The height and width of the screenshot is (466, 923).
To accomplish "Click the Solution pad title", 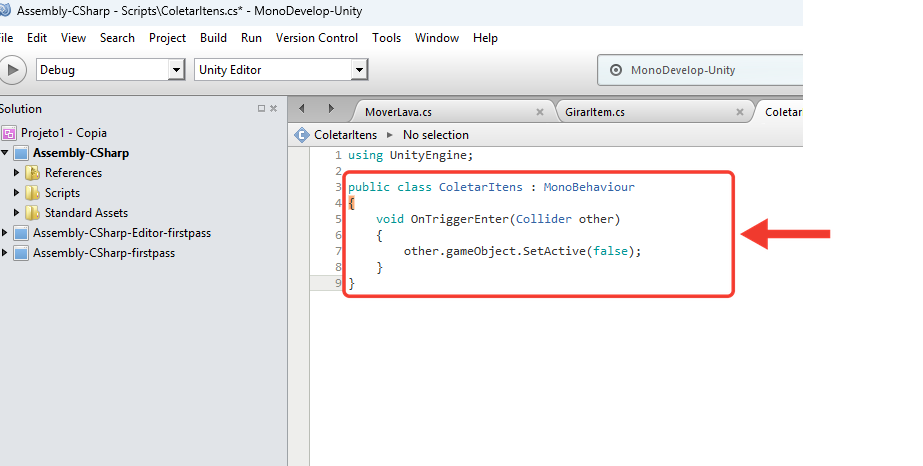I will (x=21, y=109).
